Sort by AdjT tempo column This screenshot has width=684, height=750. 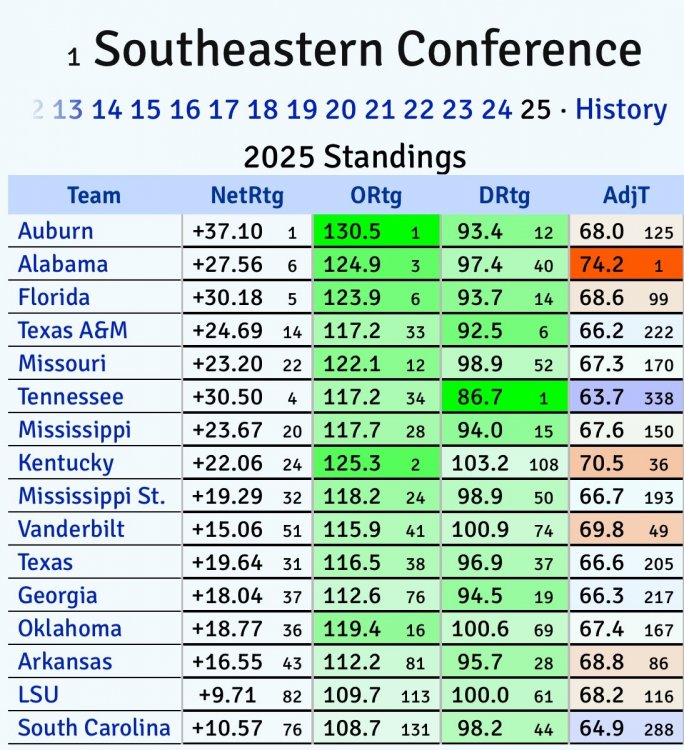point(627,195)
